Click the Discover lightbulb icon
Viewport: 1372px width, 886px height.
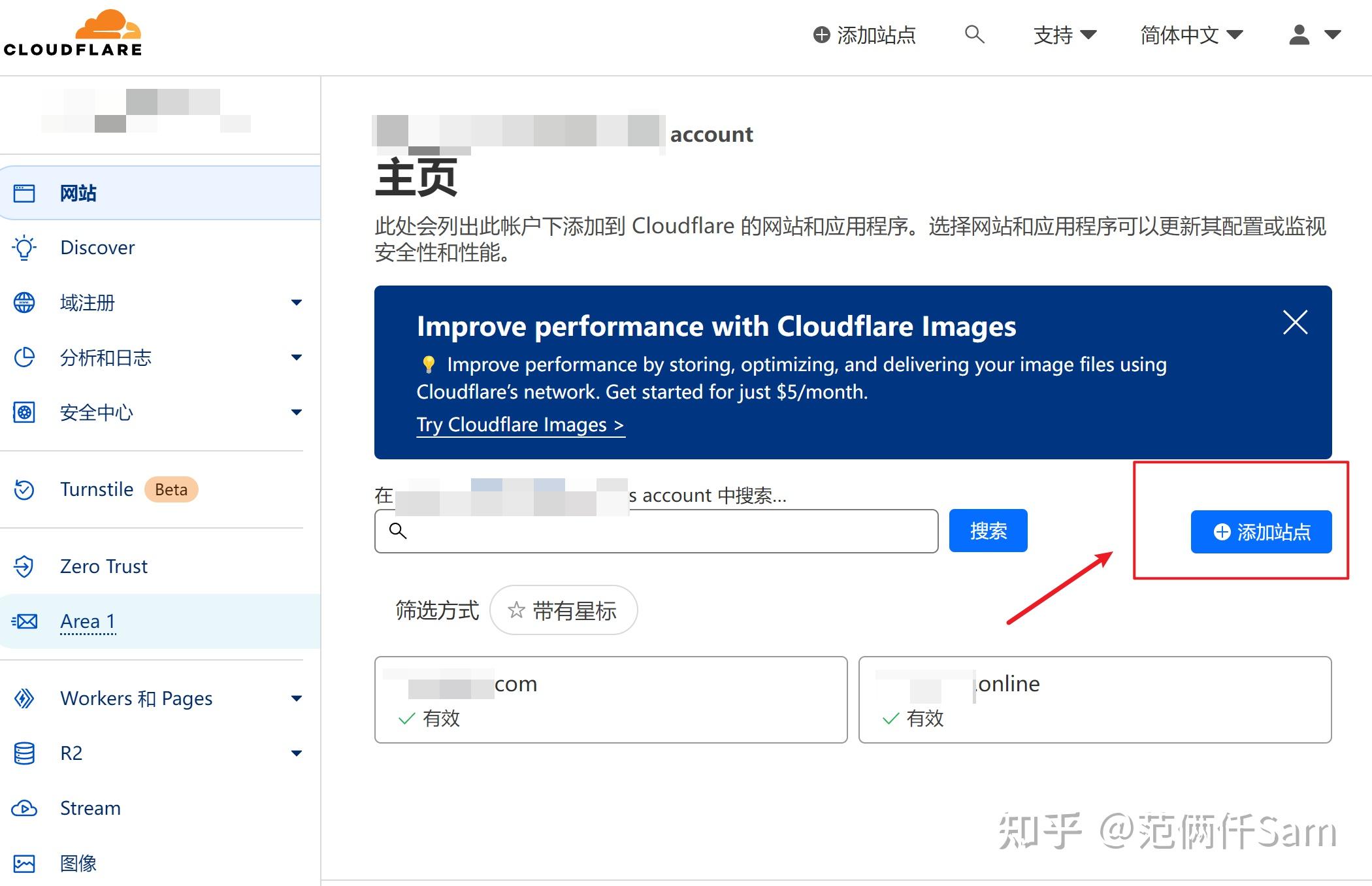(24, 248)
